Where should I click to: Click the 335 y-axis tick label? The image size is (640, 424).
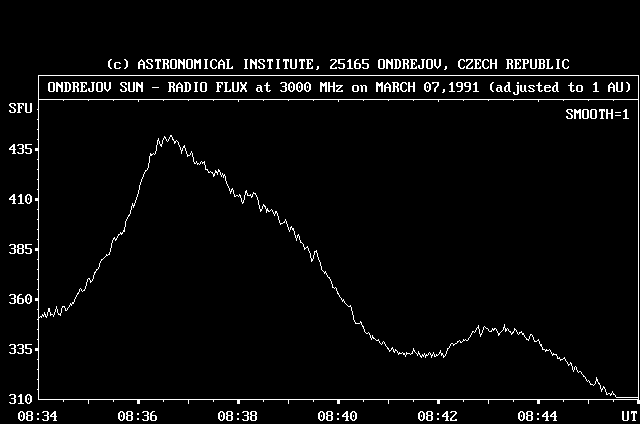(x=19, y=349)
